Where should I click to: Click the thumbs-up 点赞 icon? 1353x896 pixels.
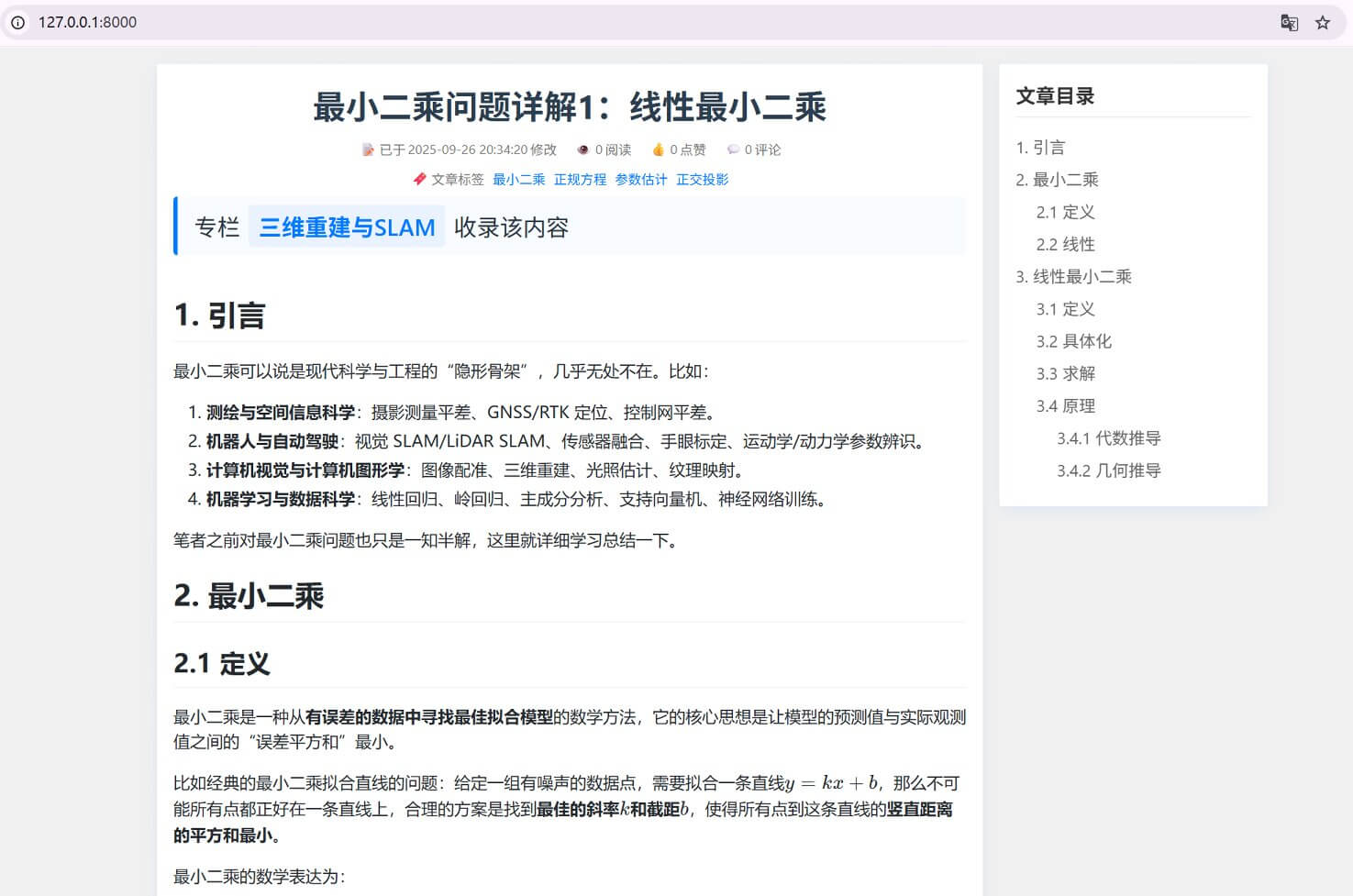pyautogui.click(x=659, y=149)
